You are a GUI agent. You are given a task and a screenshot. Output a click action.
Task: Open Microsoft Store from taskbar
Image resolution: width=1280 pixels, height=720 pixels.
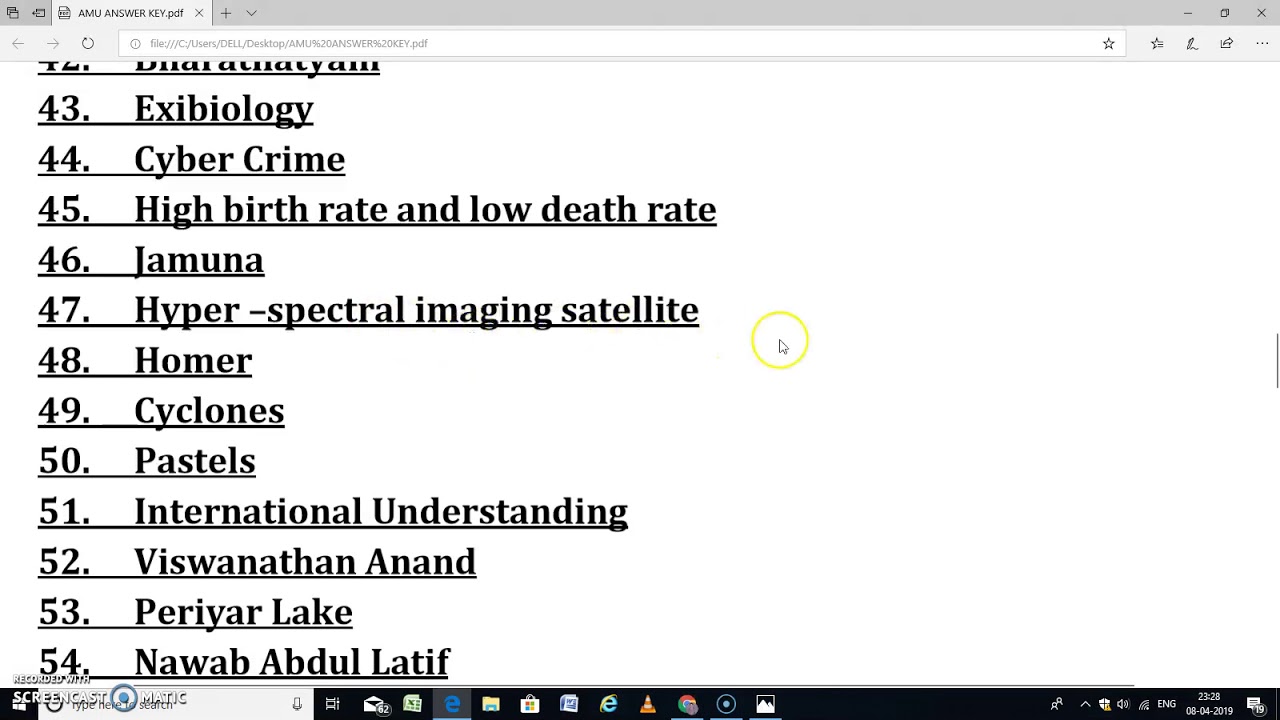[x=530, y=705]
